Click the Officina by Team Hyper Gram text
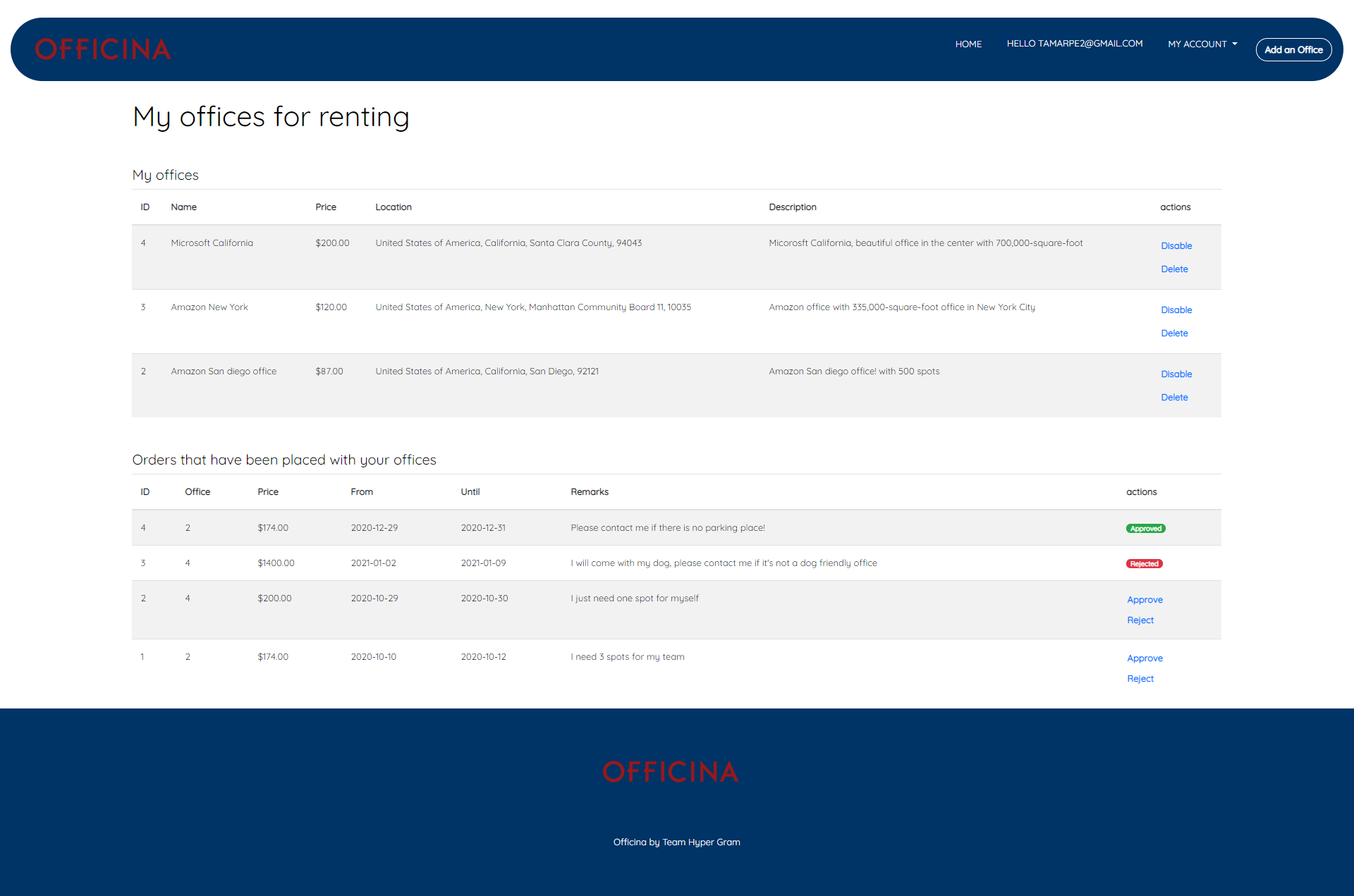The image size is (1354, 896). click(x=676, y=842)
